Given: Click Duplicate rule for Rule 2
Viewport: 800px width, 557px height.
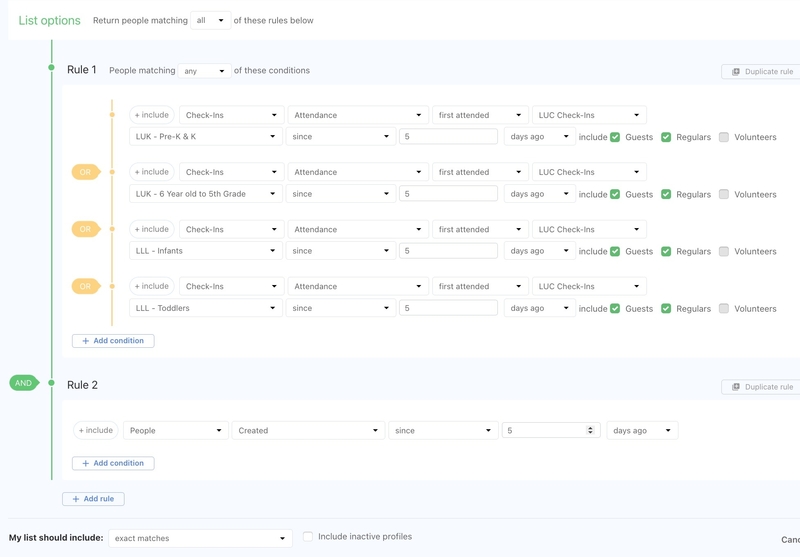Looking at the screenshot, I should click(762, 387).
